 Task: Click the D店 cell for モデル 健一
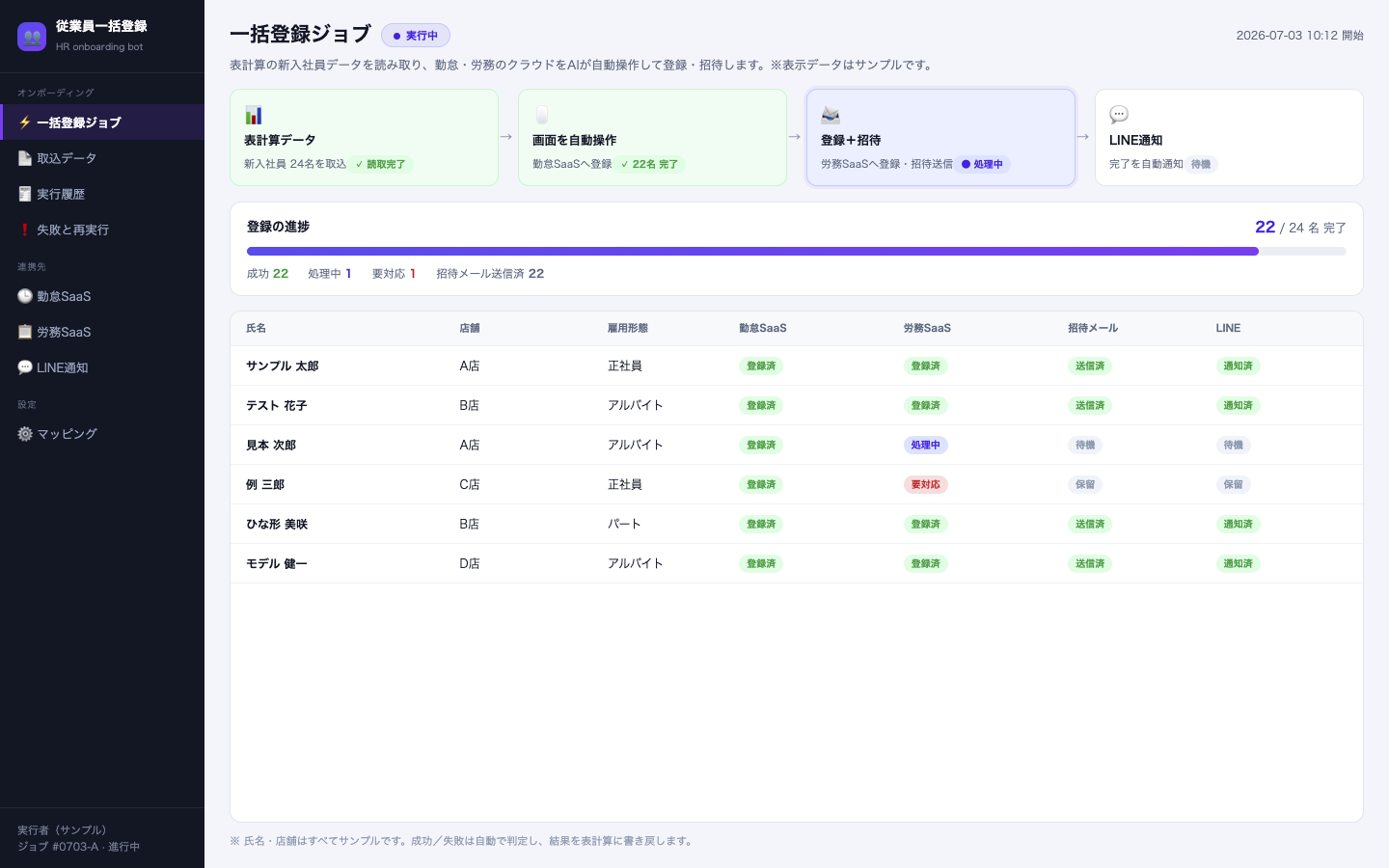[x=470, y=563]
